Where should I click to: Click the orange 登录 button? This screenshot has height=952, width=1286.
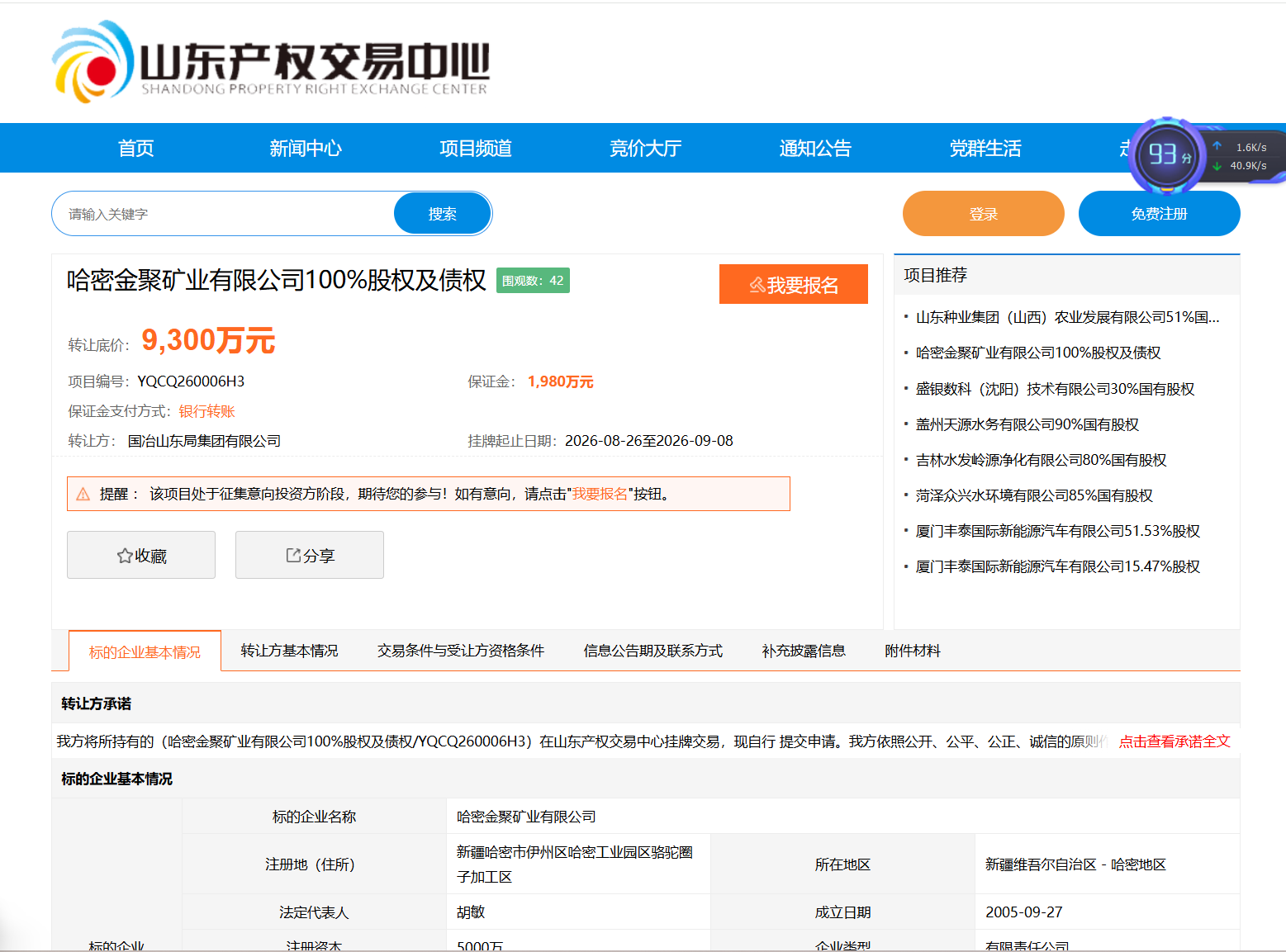pyautogui.click(x=984, y=214)
